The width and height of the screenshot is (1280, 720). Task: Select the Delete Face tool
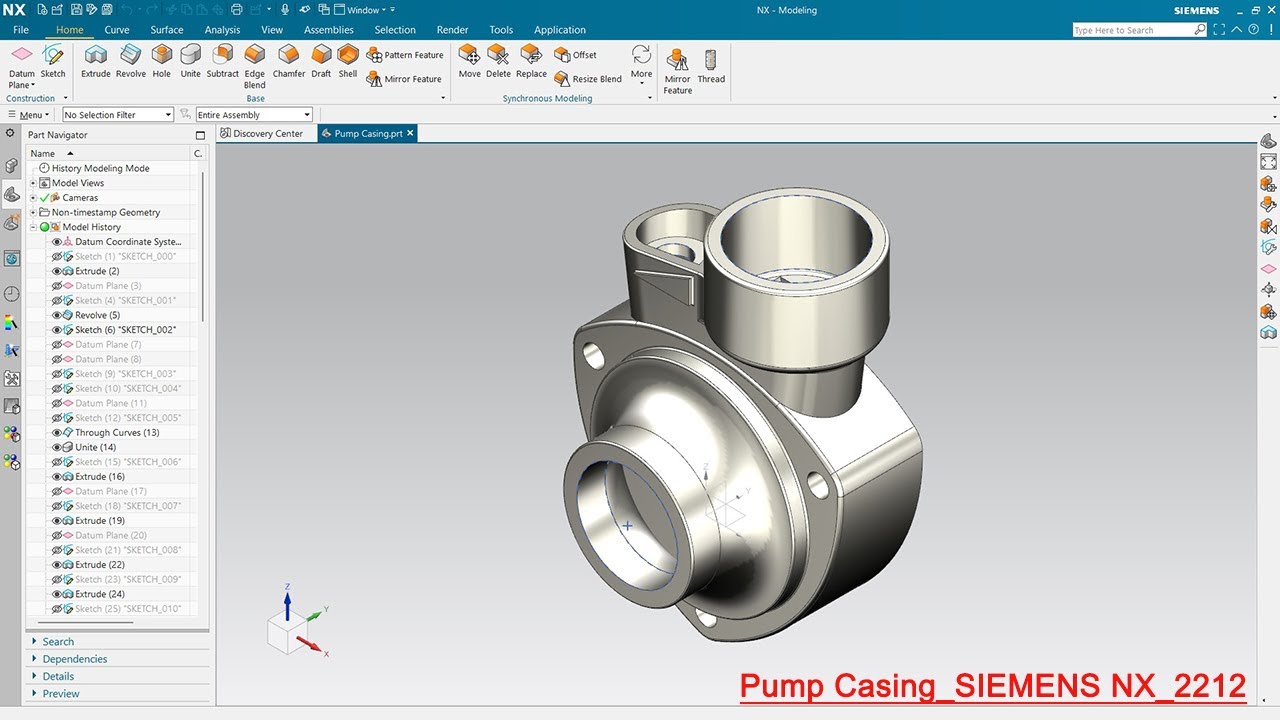tap(498, 61)
